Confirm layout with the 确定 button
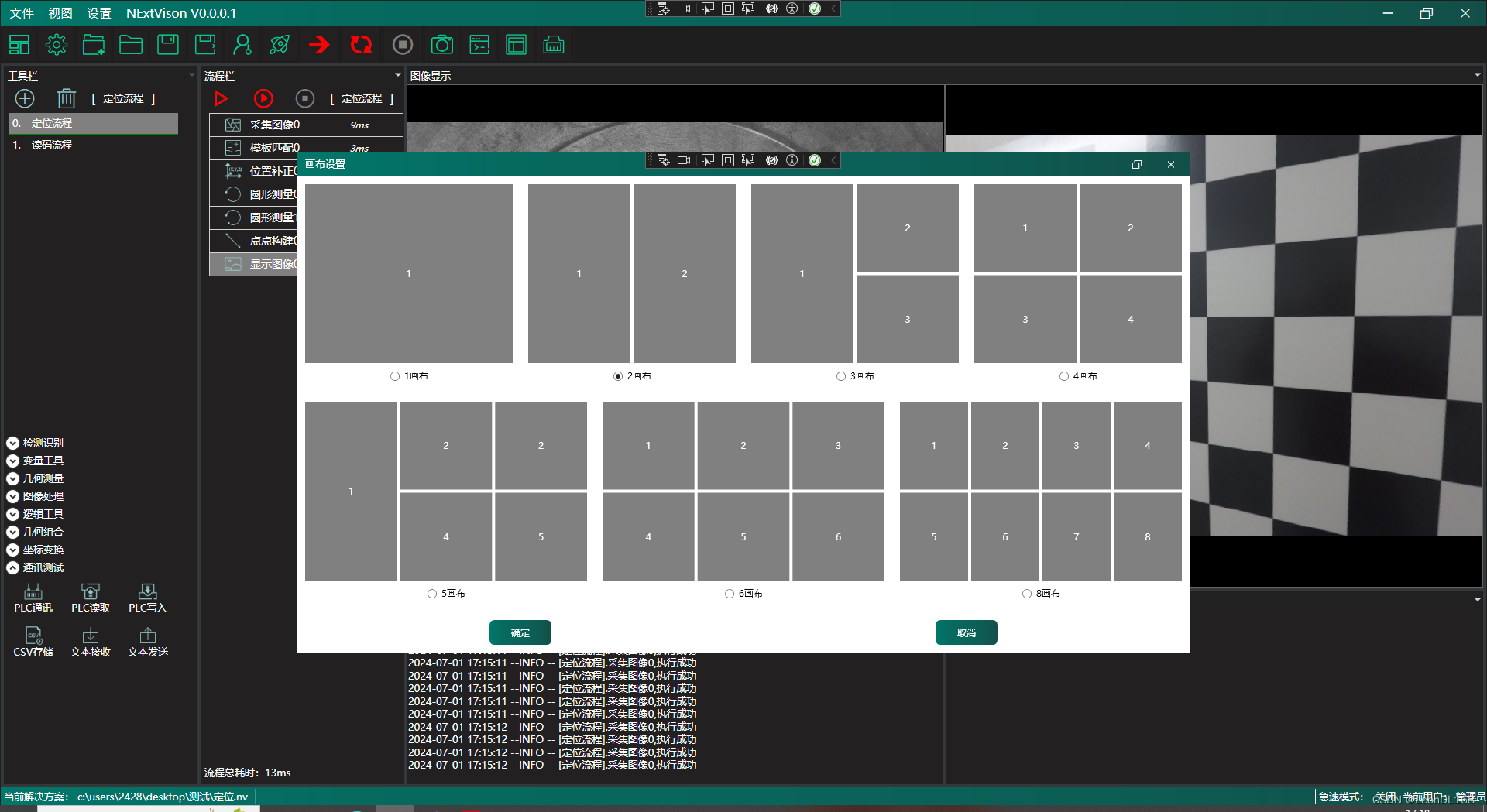This screenshot has width=1487, height=812. click(x=520, y=632)
